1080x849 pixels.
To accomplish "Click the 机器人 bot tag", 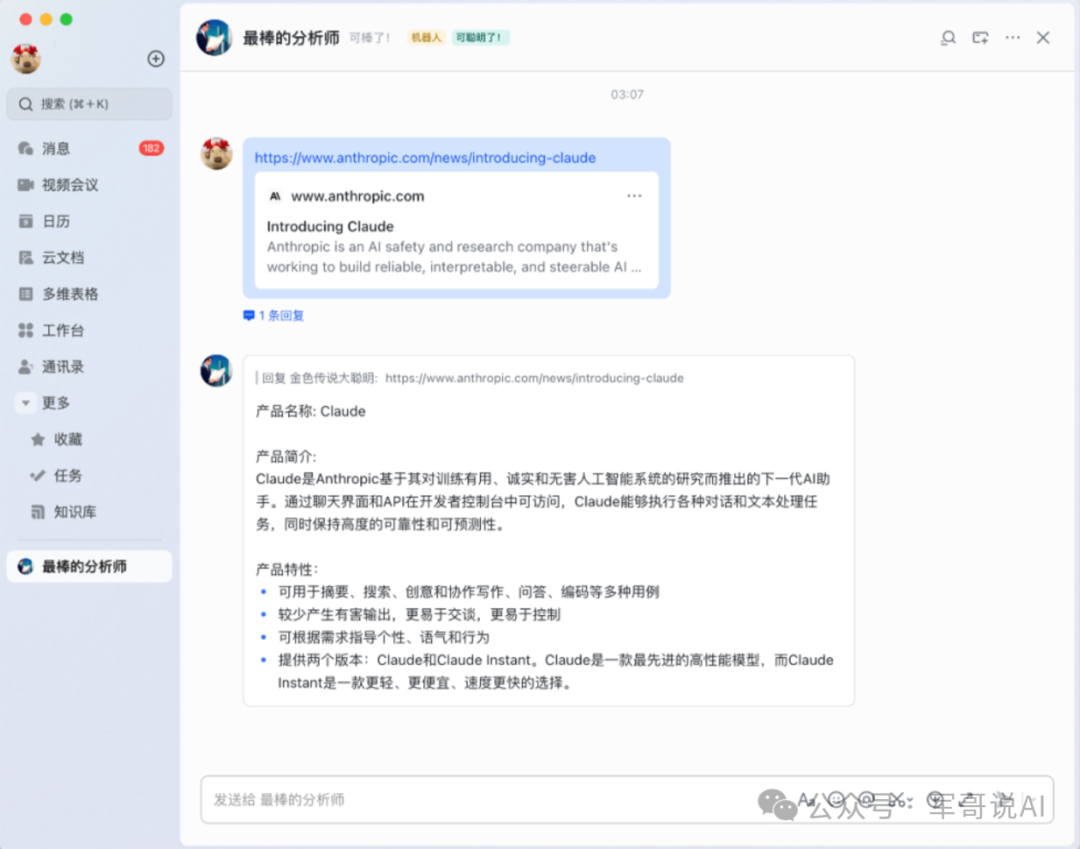I will pyautogui.click(x=426, y=38).
